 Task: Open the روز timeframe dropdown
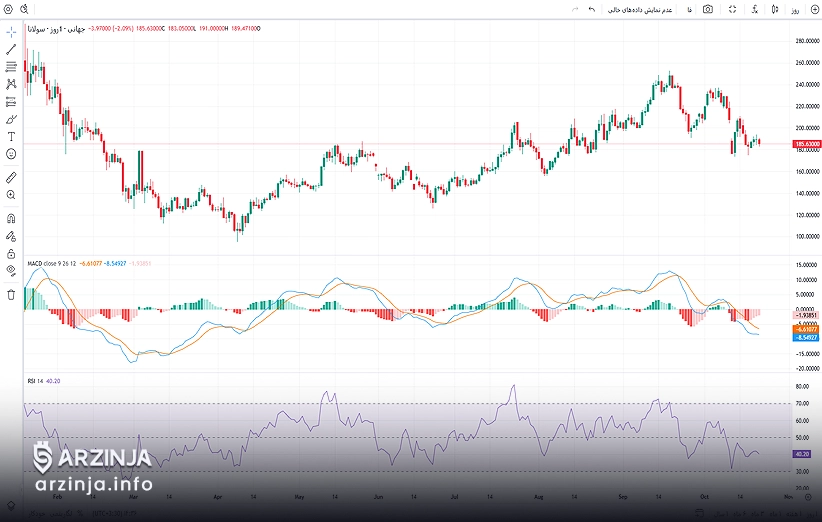795,9
